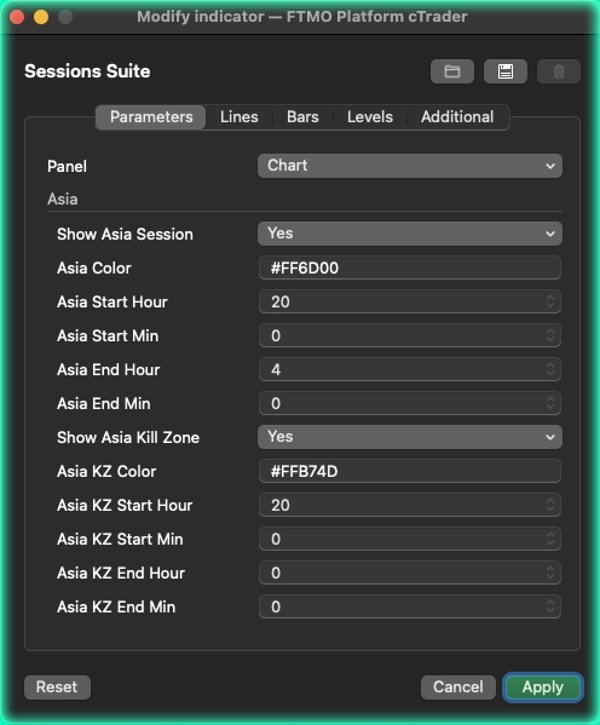The image size is (600, 725).
Task: Close the Modify indicator window
Action: coord(17,17)
